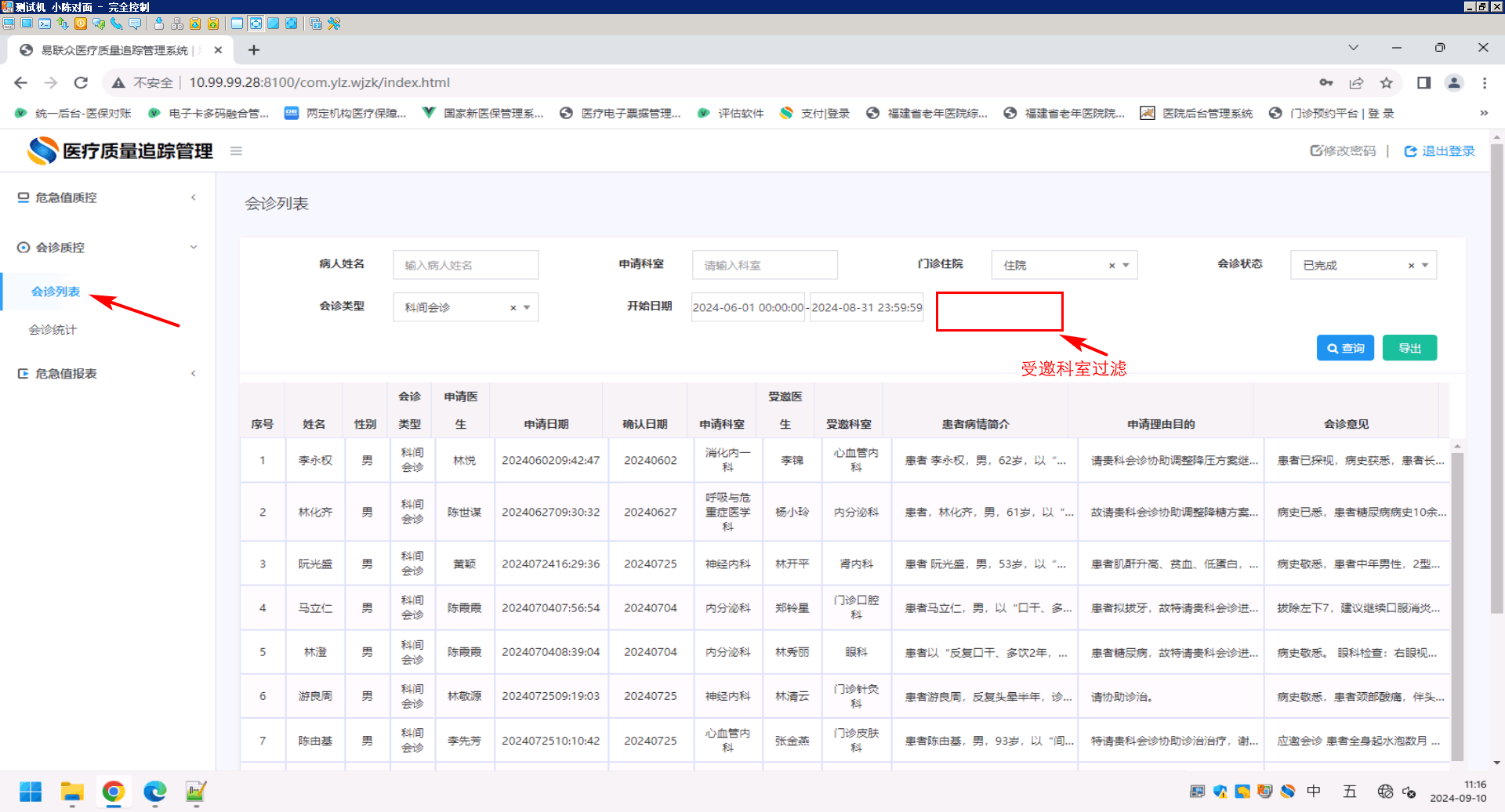Open the 统一后台-医保对账 bookmark

point(73,113)
